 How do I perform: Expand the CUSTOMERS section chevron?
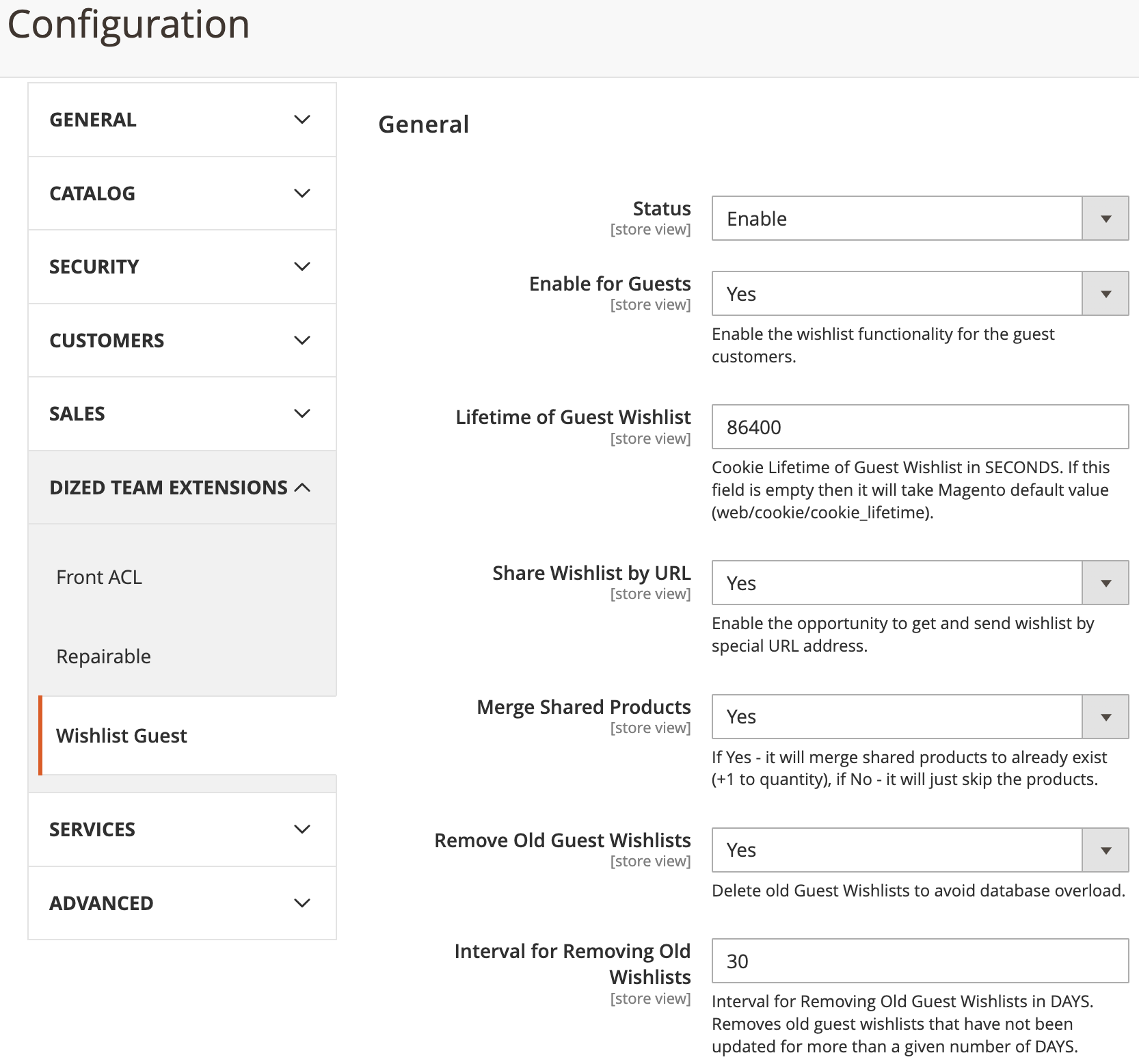click(x=301, y=341)
